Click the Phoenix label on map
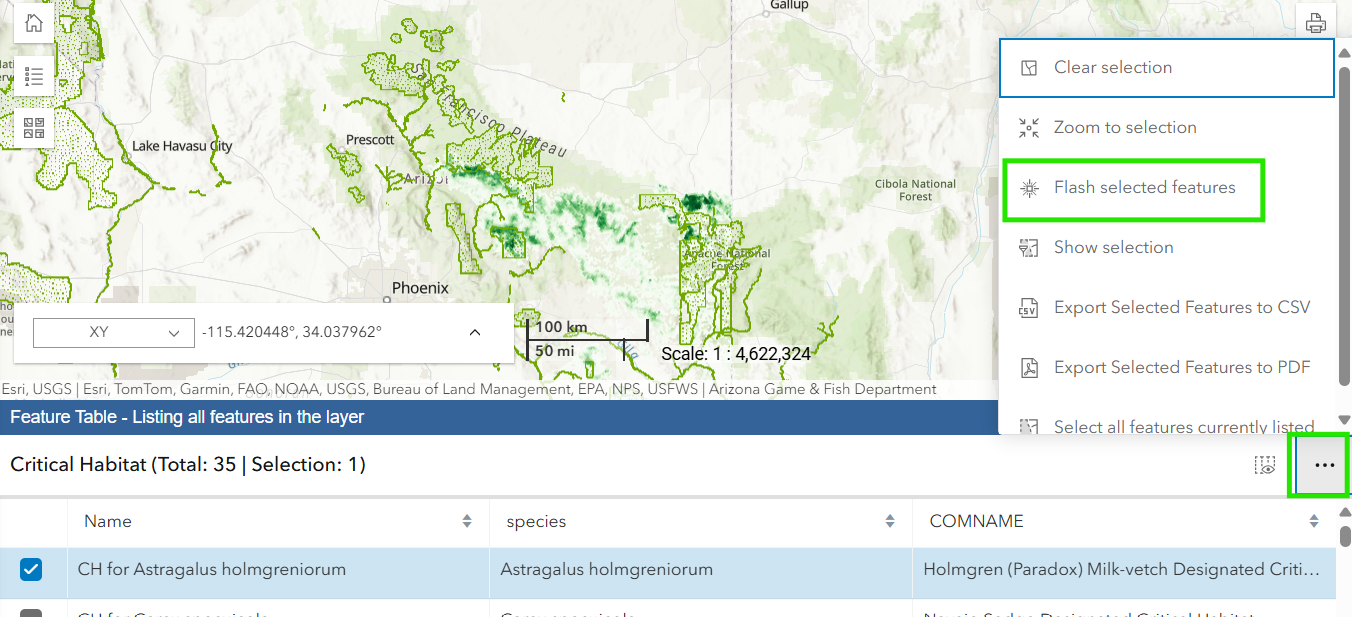The height and width of the screenshot is (617, 1352). coord(420,288)
